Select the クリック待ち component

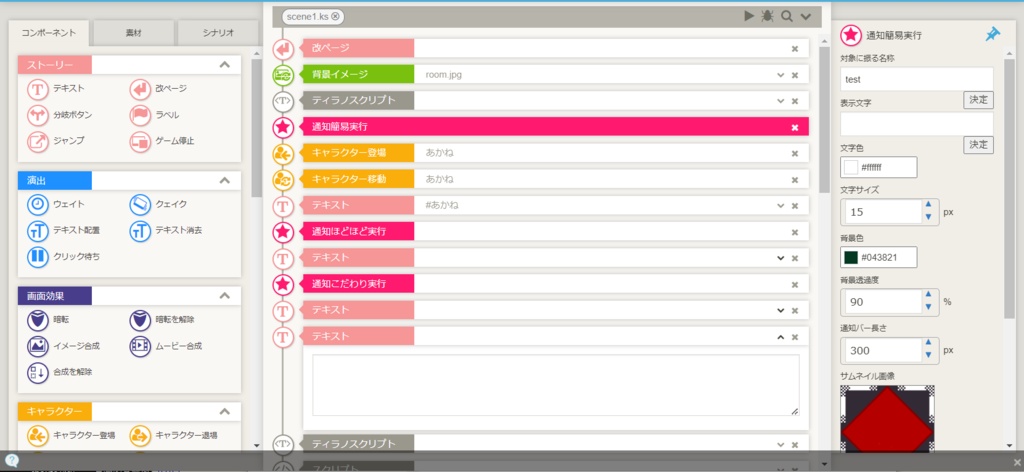(x=63, y=257)
